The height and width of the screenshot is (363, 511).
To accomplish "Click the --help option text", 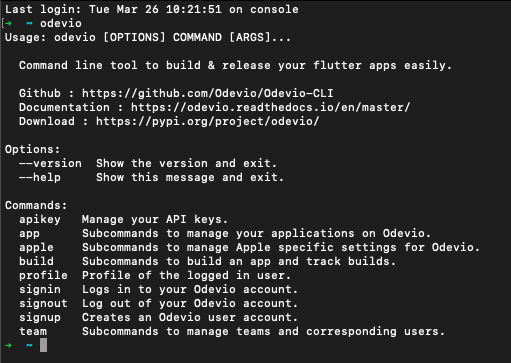I will coord(40,177).
